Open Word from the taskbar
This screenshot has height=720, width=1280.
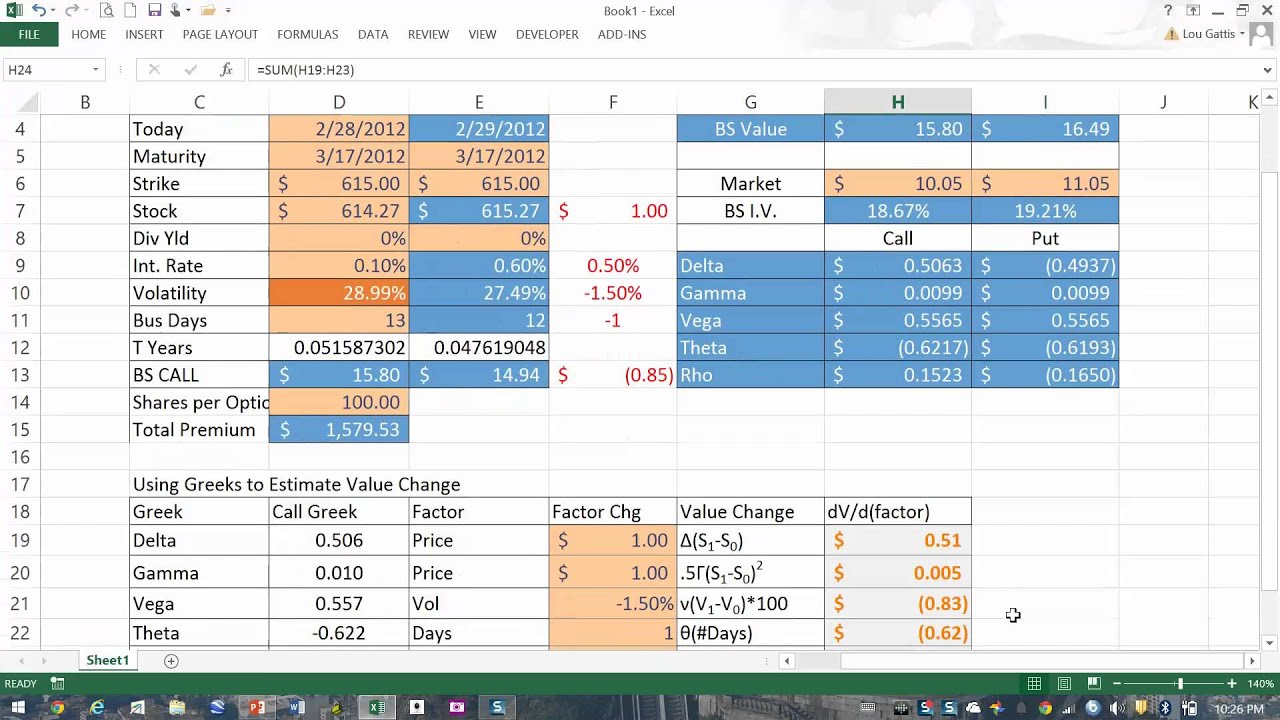tap(297, 708)
